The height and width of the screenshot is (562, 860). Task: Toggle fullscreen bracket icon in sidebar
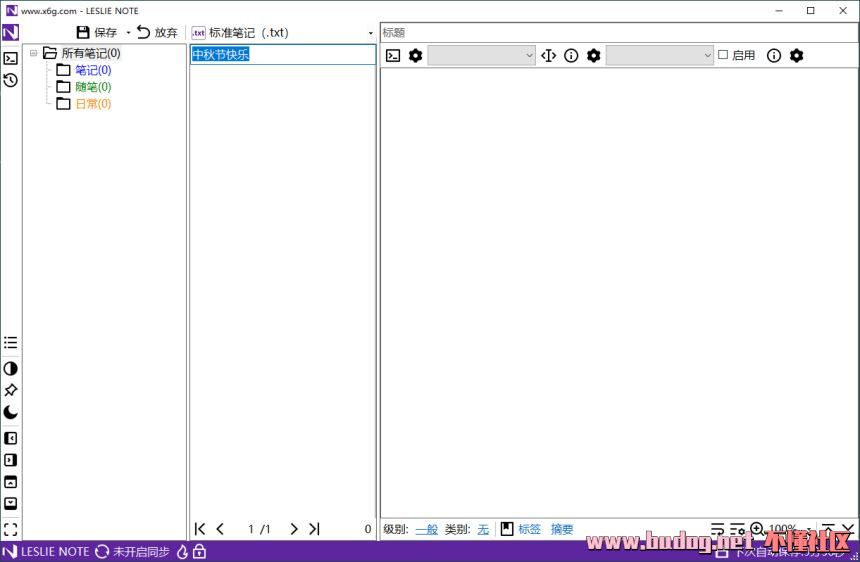[10, 529]
